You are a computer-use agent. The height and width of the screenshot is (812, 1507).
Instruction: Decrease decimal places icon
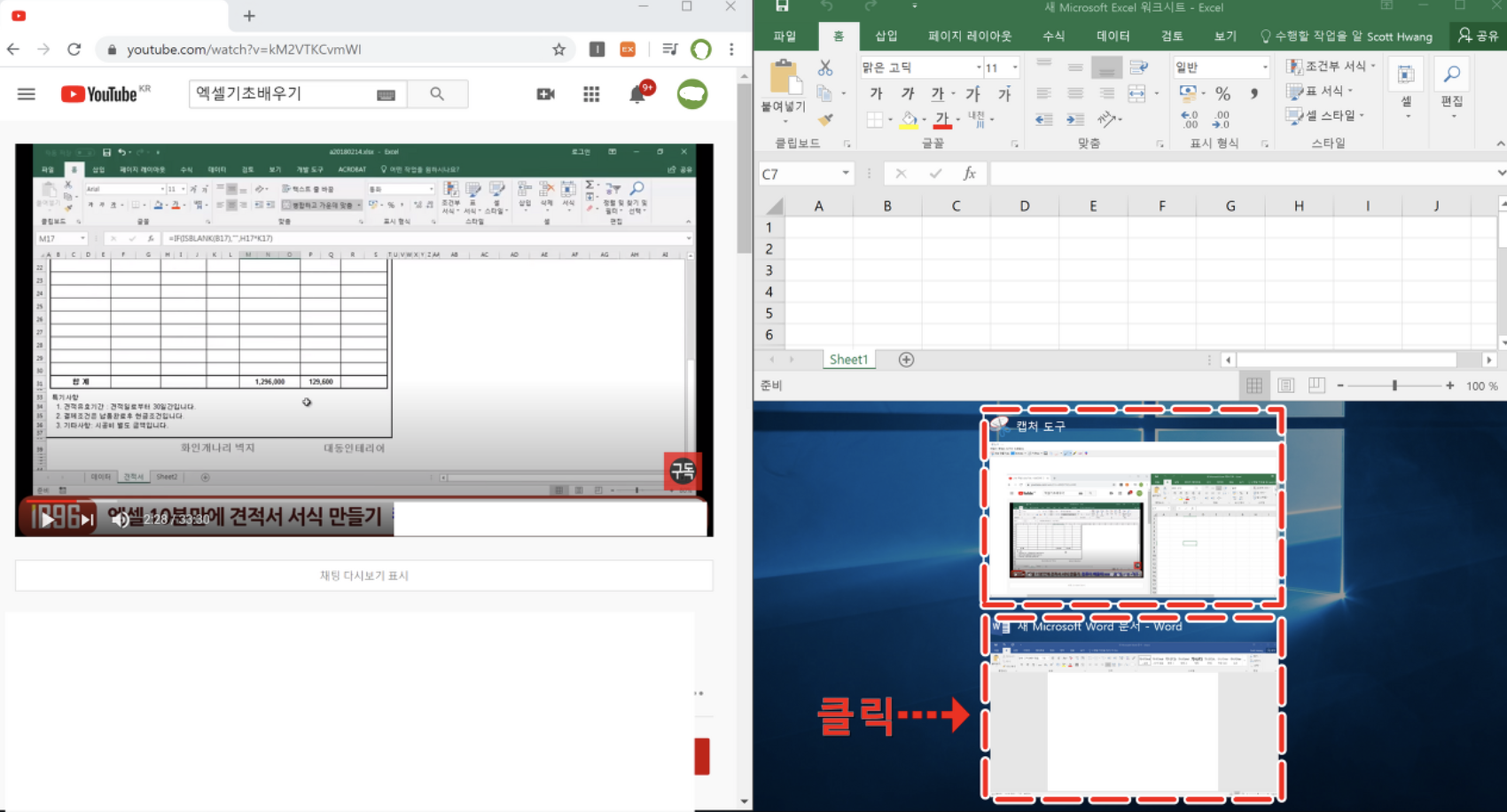click(1222, 120)
